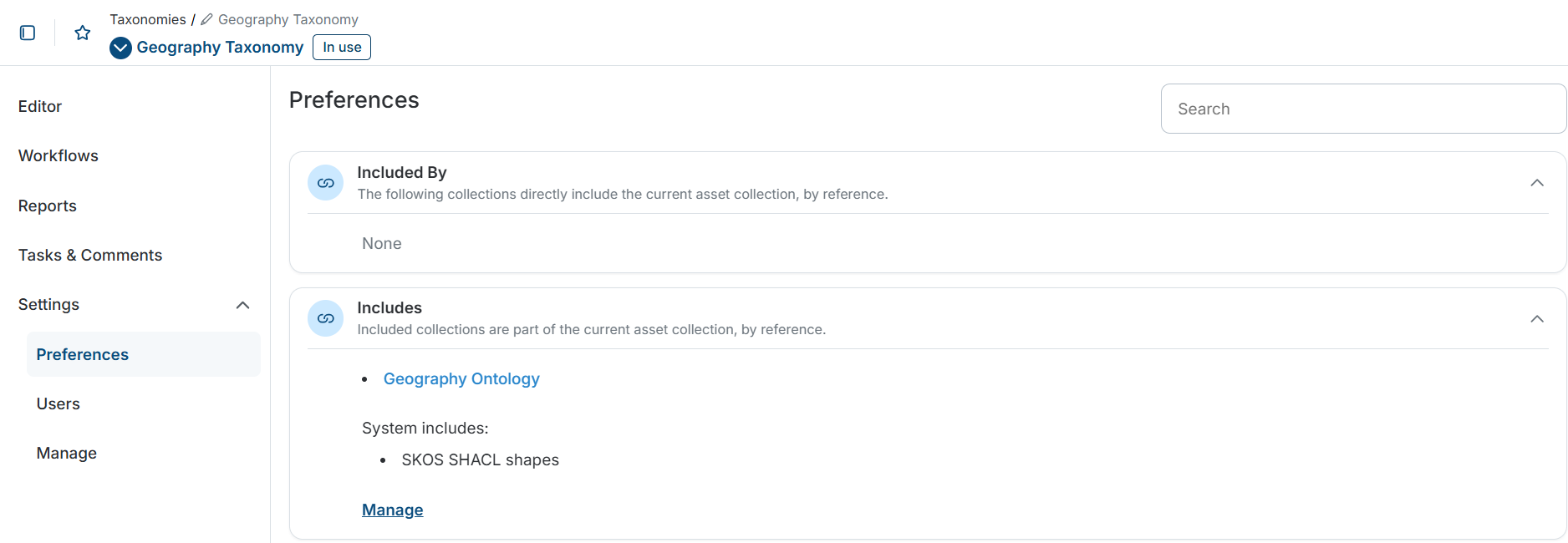Viewport: 1568px width, 543px height.
Task: Click the link icon beside Included By
Action: [325, 182]
